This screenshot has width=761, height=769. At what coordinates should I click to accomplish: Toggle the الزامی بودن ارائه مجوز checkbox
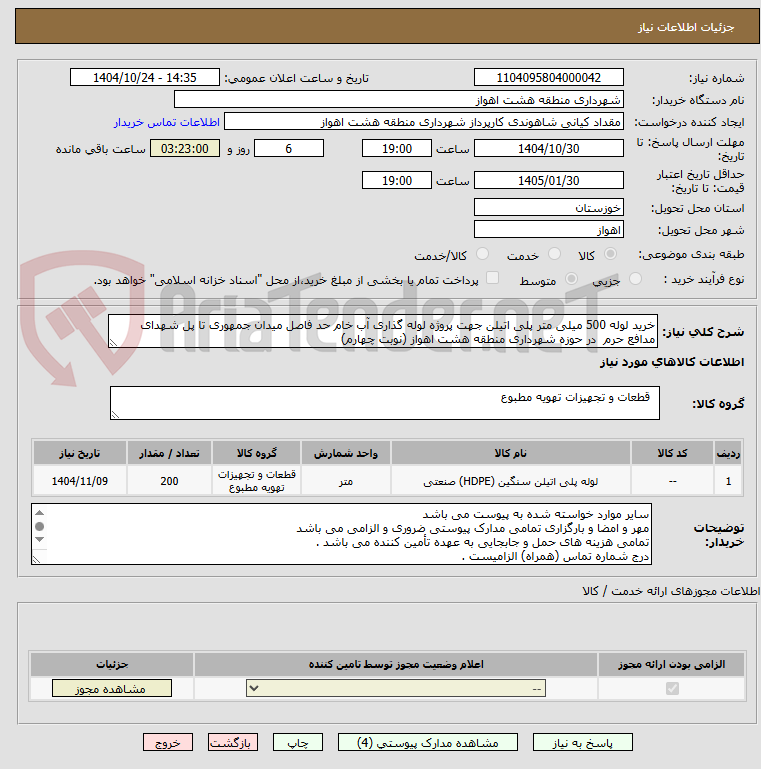[x=672, y=689]
